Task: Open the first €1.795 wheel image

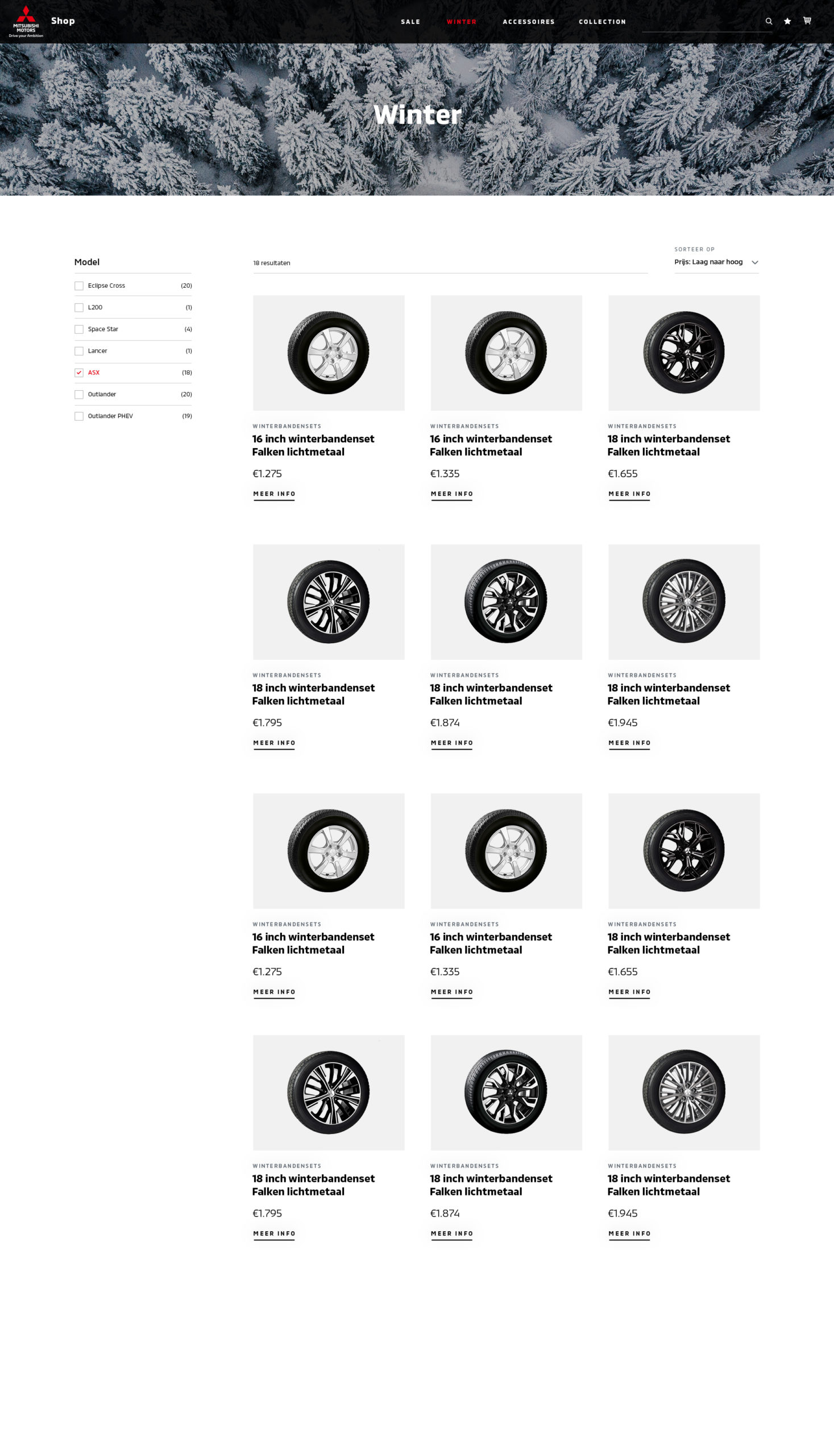Action: 328,602
